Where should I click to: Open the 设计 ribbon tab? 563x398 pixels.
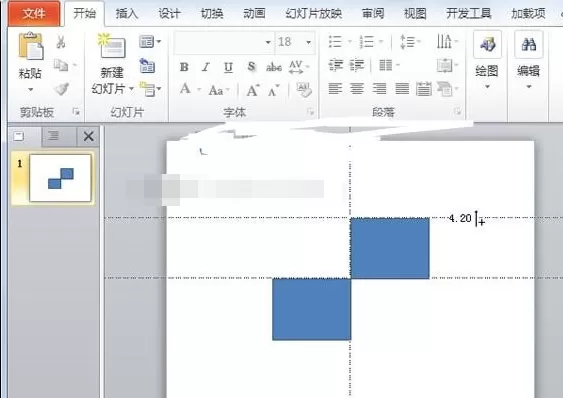[169, 14]
